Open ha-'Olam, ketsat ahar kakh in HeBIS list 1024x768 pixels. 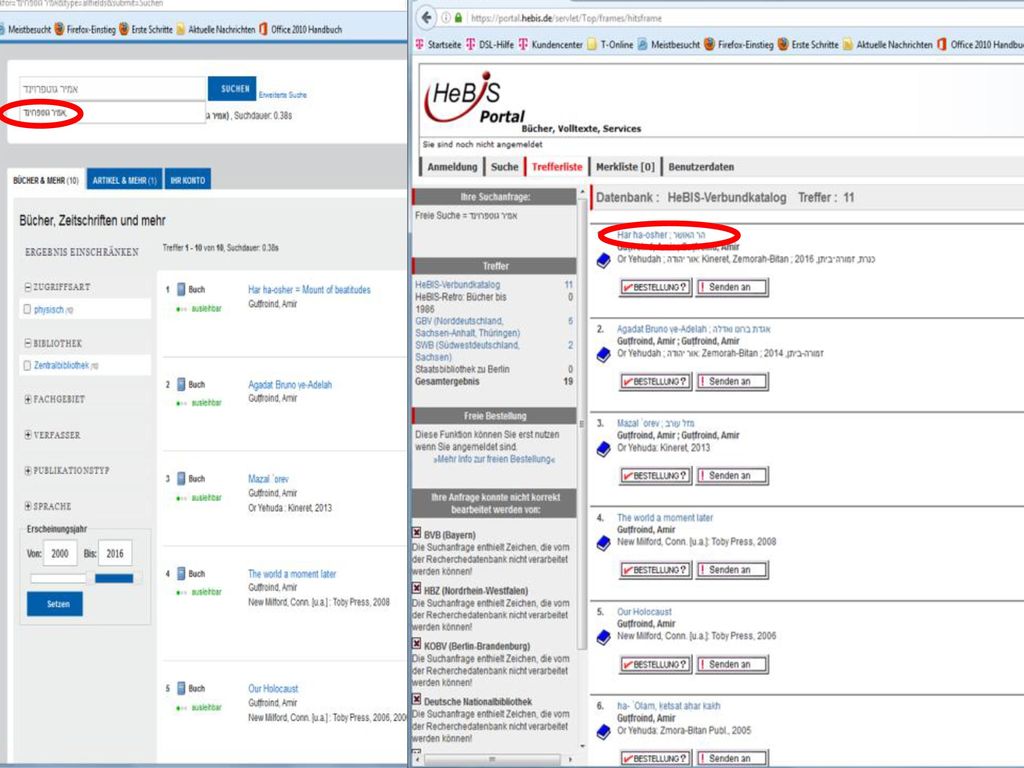(669, 706)
